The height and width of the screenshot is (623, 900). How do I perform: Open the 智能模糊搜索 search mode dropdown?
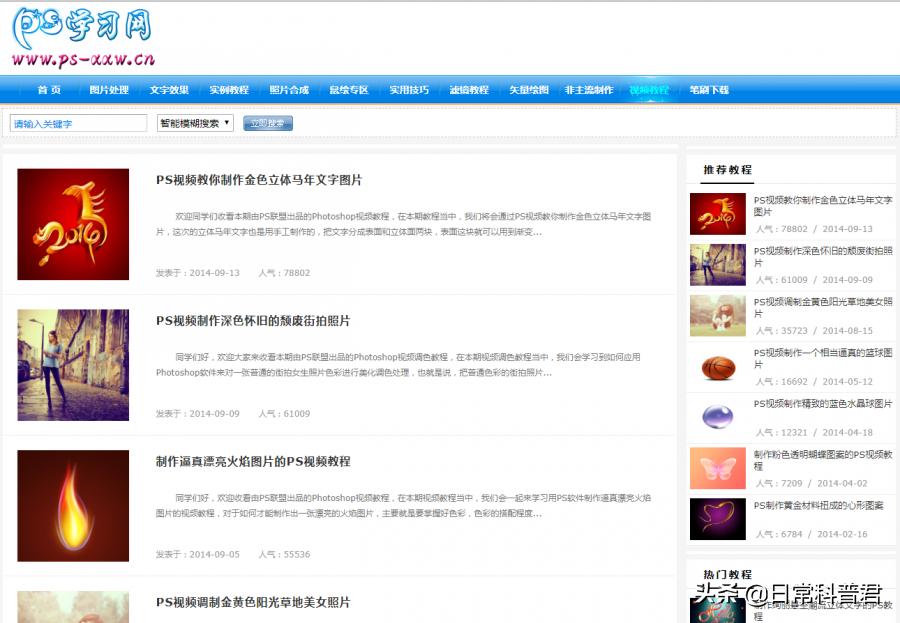click(195, 122)
